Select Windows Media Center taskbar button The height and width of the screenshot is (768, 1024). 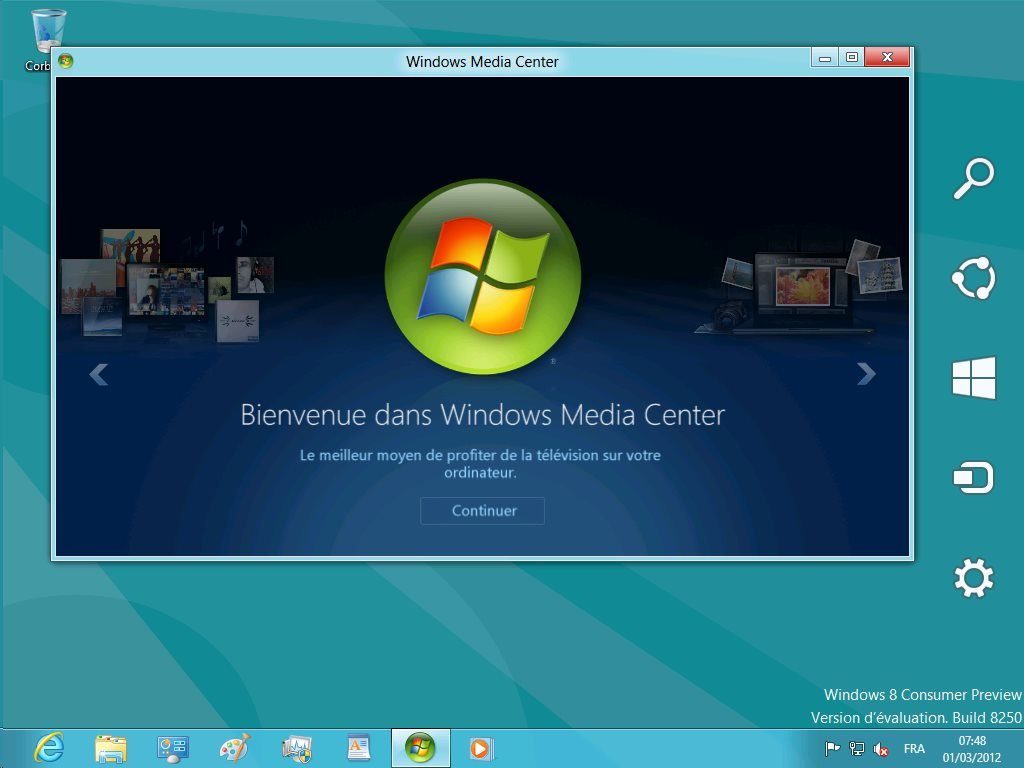point(421,748)
